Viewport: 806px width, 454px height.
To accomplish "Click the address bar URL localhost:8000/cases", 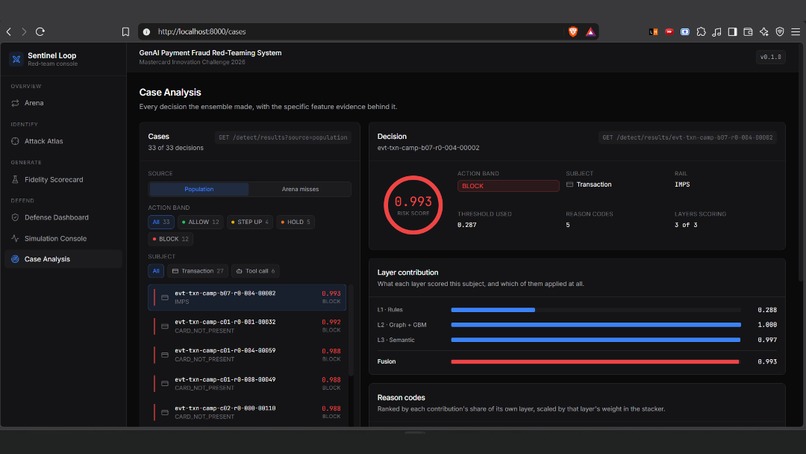I will (202, 32).
